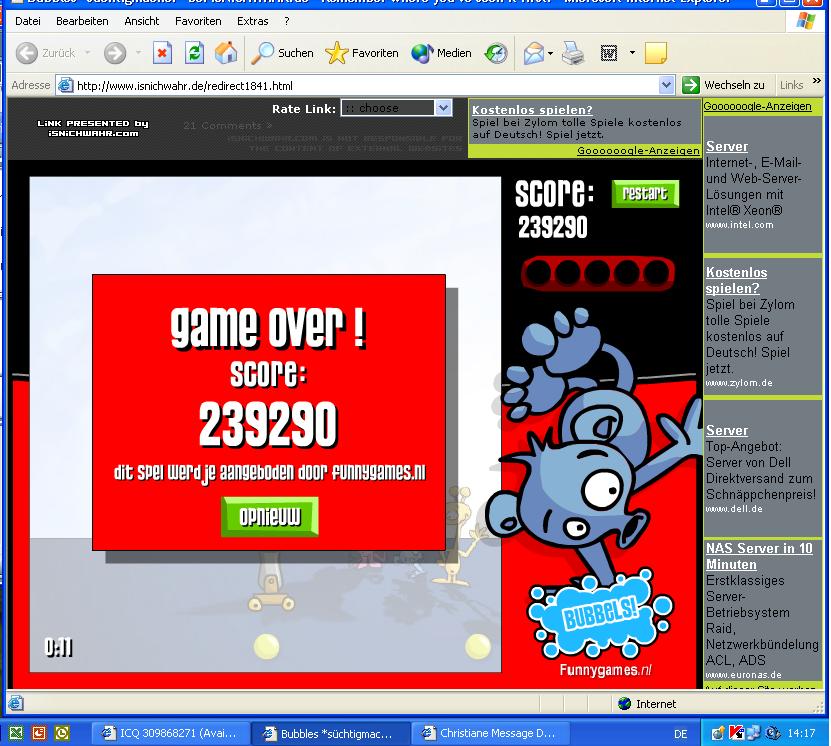Open Server Dell ad link
Screen dimensions: 831x746
(727, 430)
